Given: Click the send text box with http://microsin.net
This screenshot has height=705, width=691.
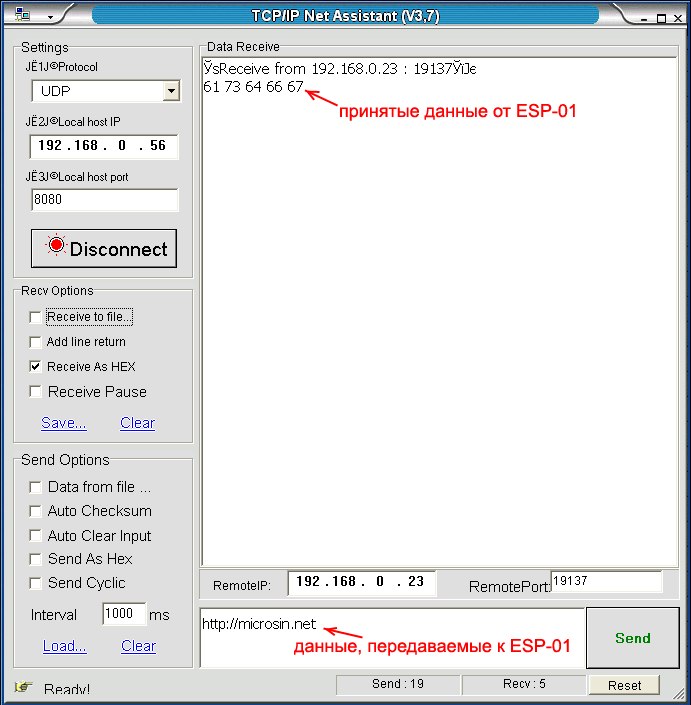Looking at the screenshot, I should [x=392, y=638].
